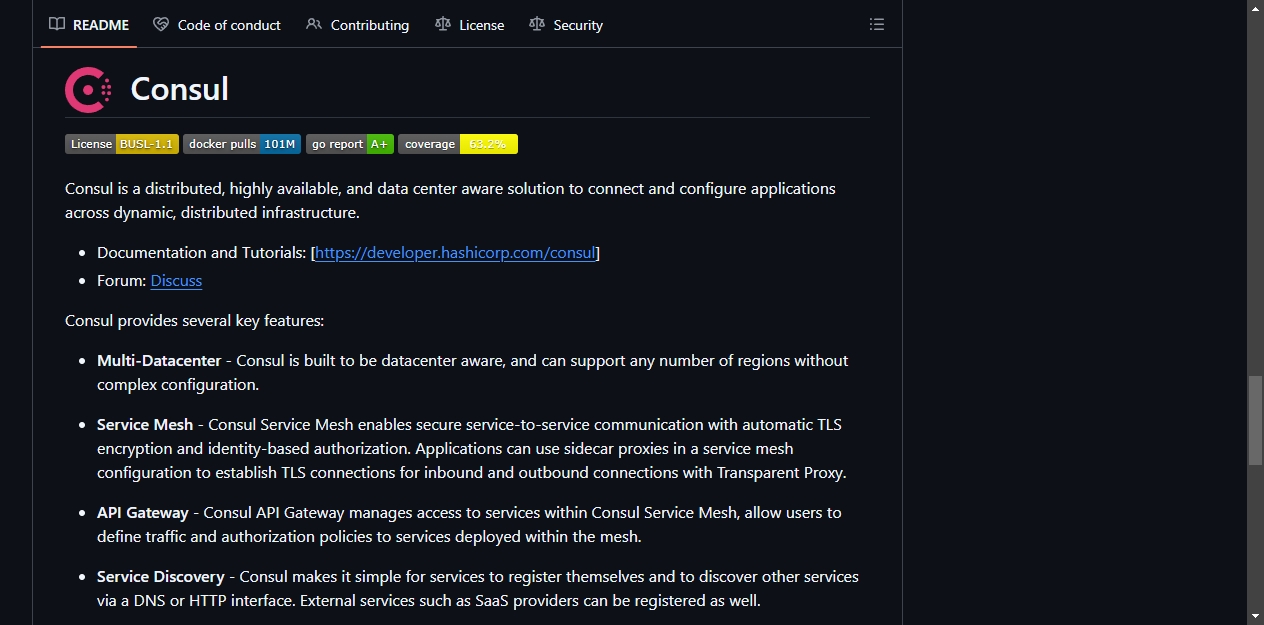Screen dimensions: 1264x625
Task: Click the Code of conduct heart icon
Action: coord(161,24)
